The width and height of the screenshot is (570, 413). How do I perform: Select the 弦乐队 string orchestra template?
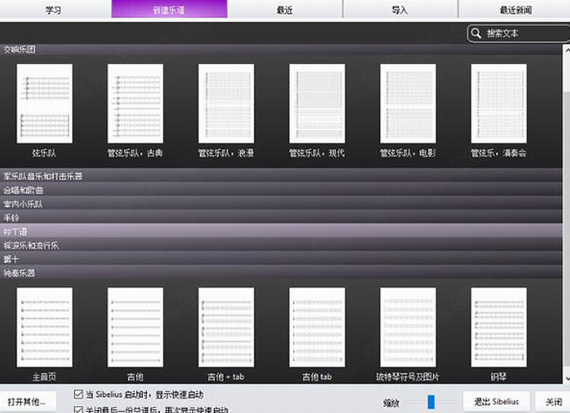[x=44, y=104]
